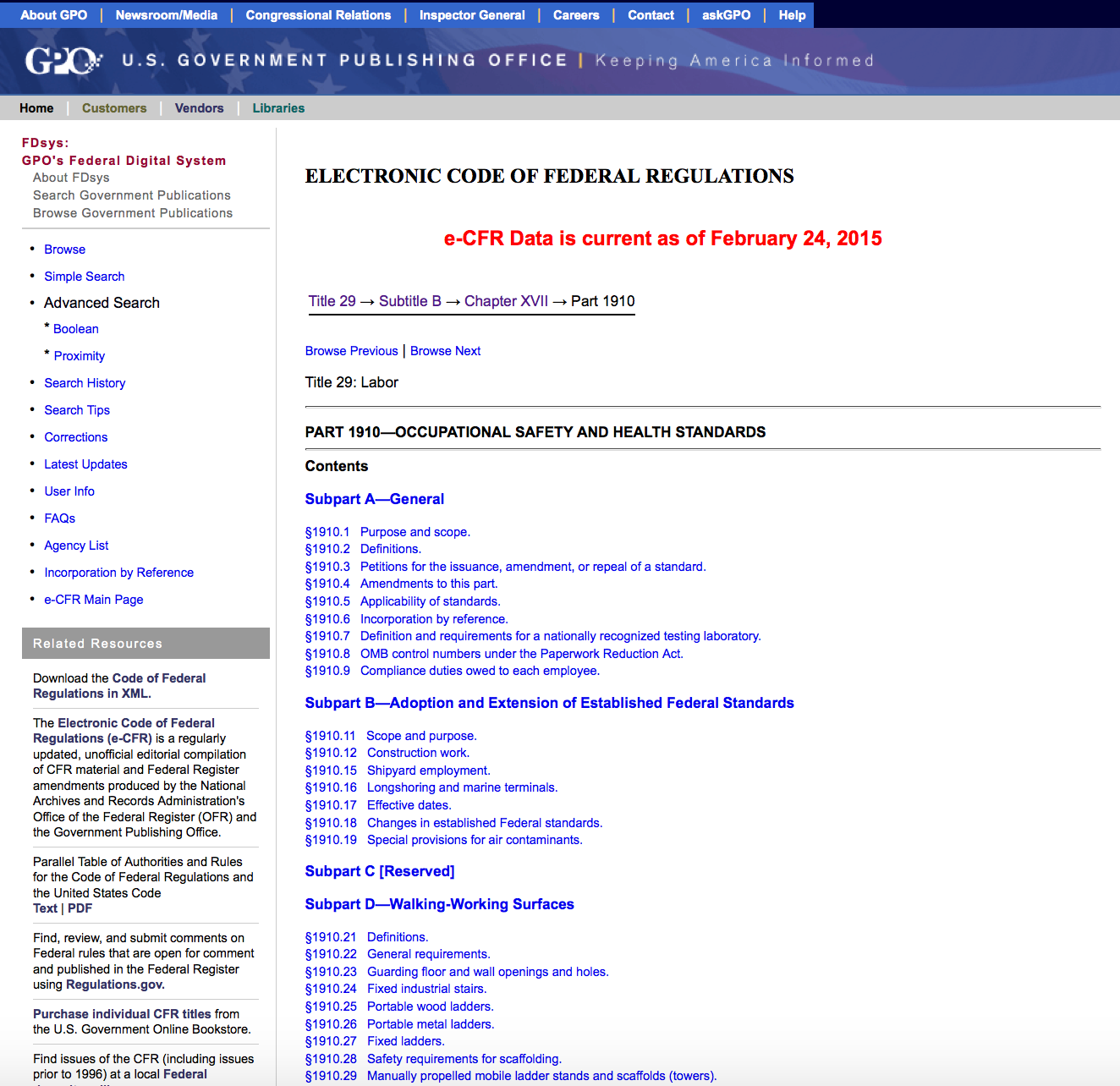Open Subpart C [Reserved] heading
Screen dimensions: 1120x1086
380,871
